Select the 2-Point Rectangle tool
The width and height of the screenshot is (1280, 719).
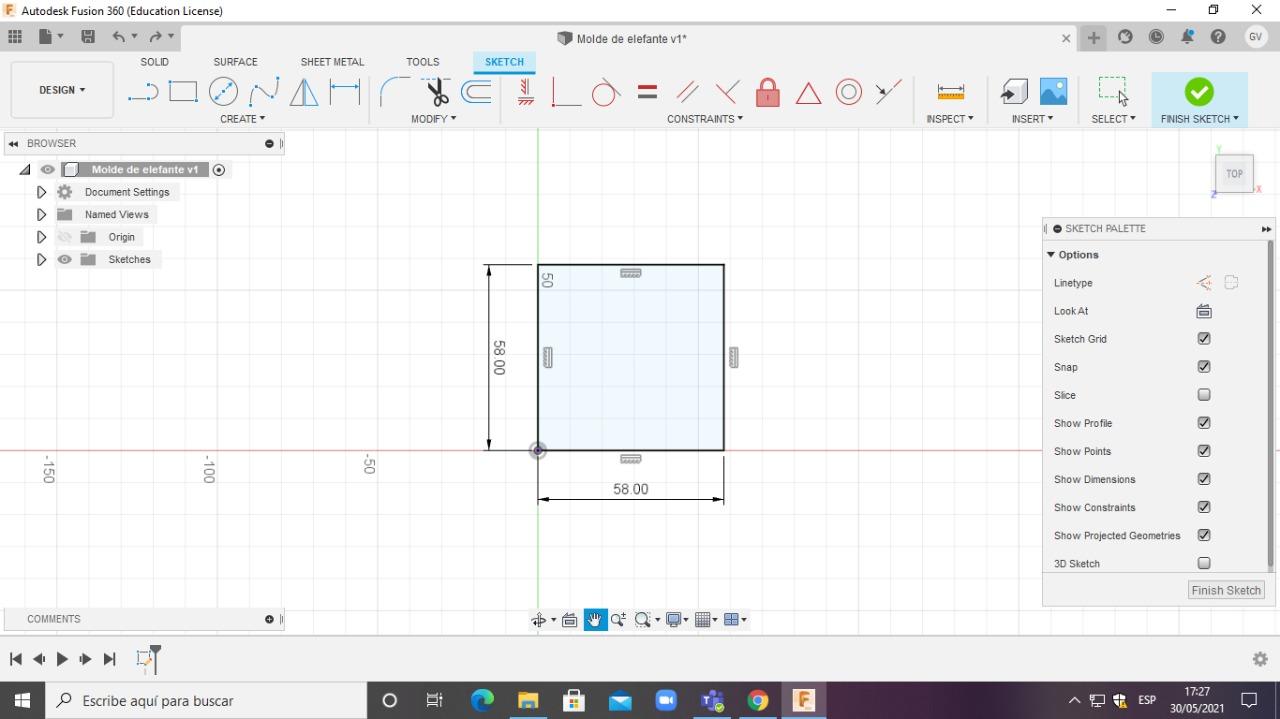[183, 92]
